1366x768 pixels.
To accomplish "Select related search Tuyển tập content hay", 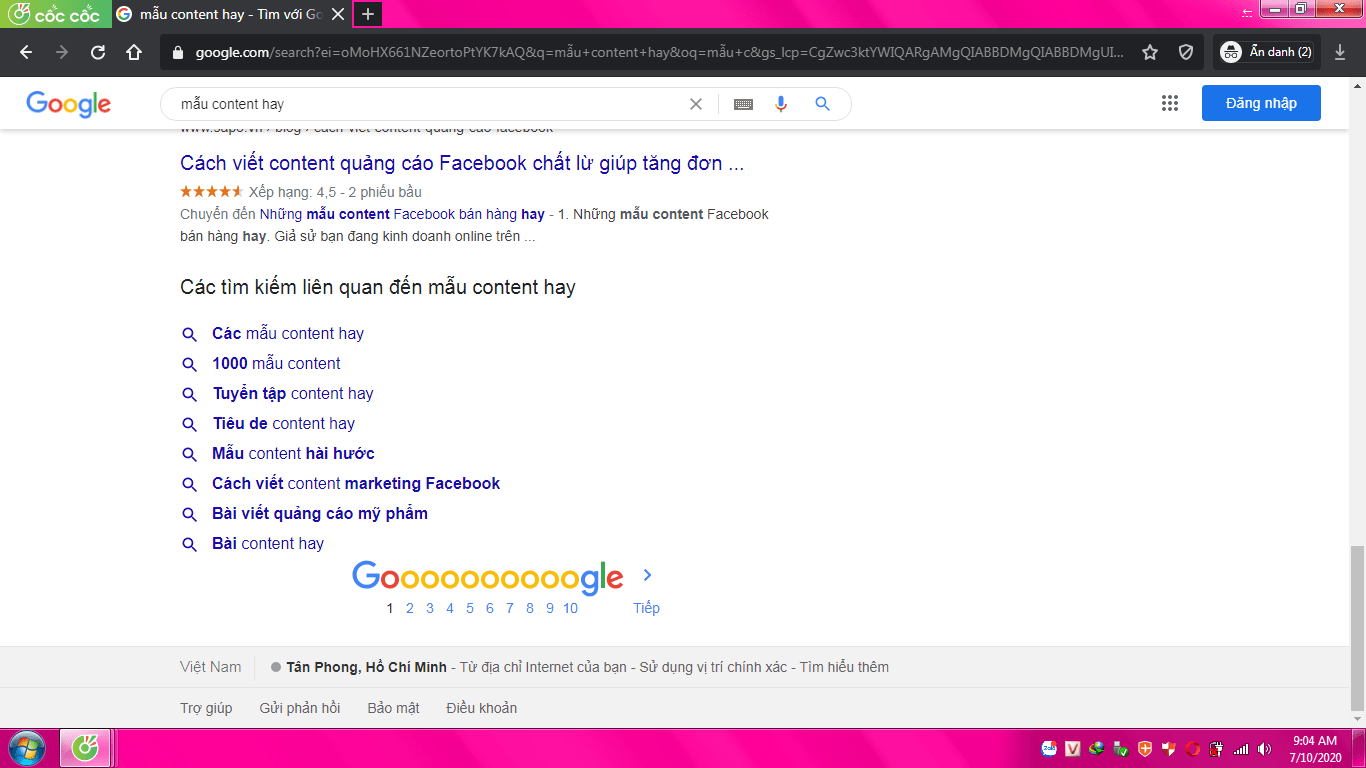I will (293, 394).
